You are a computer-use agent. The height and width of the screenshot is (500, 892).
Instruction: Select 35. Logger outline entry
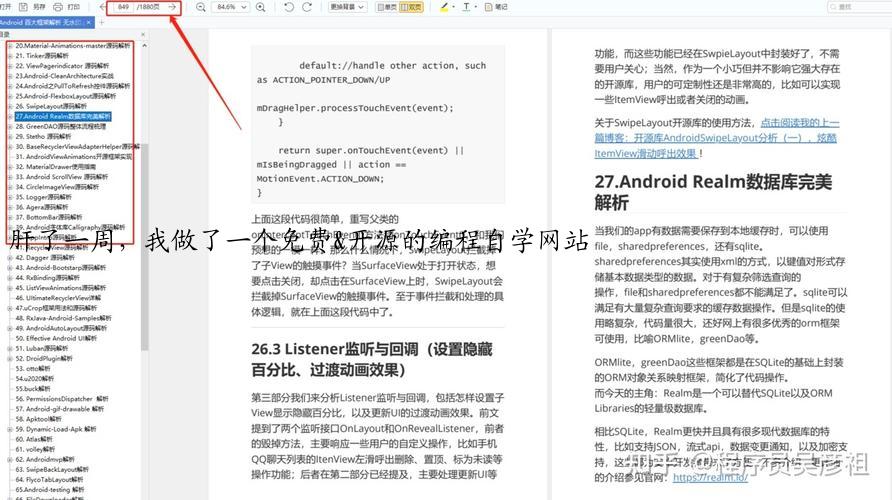click(x=43, y=197)
